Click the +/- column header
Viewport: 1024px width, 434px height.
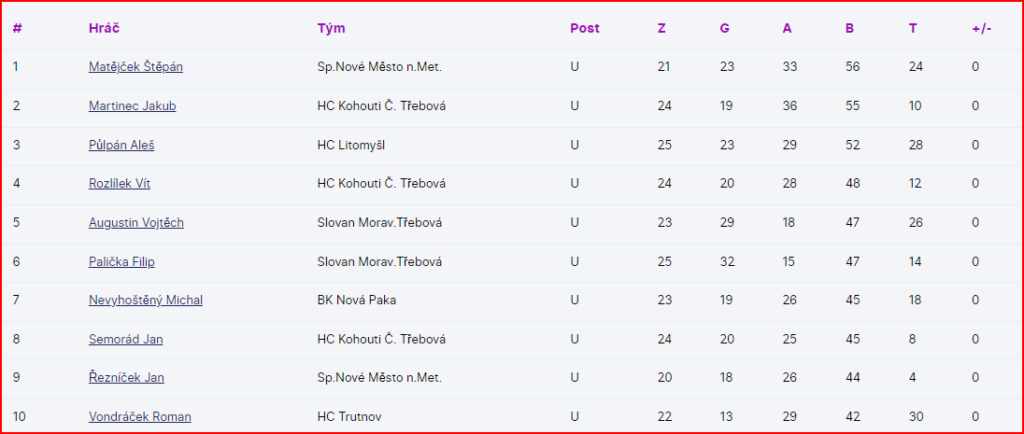click(981, 28)
